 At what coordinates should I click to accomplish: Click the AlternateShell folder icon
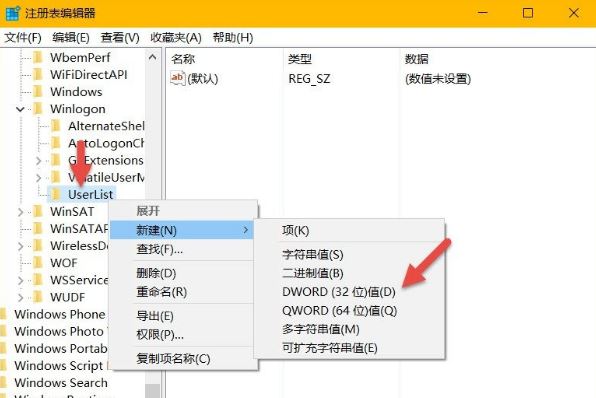pos(56,126)
